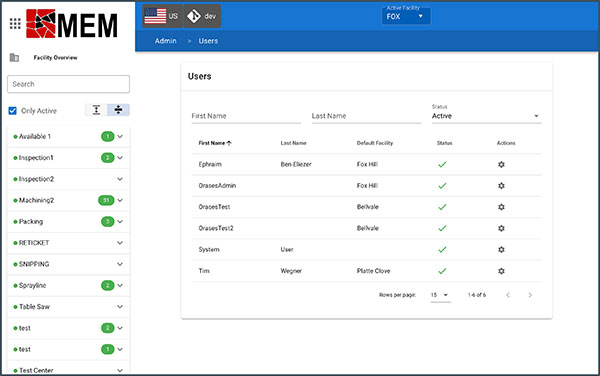Expand the Machining2 section
Screen dimensions: 600x376
coord(120,200)
